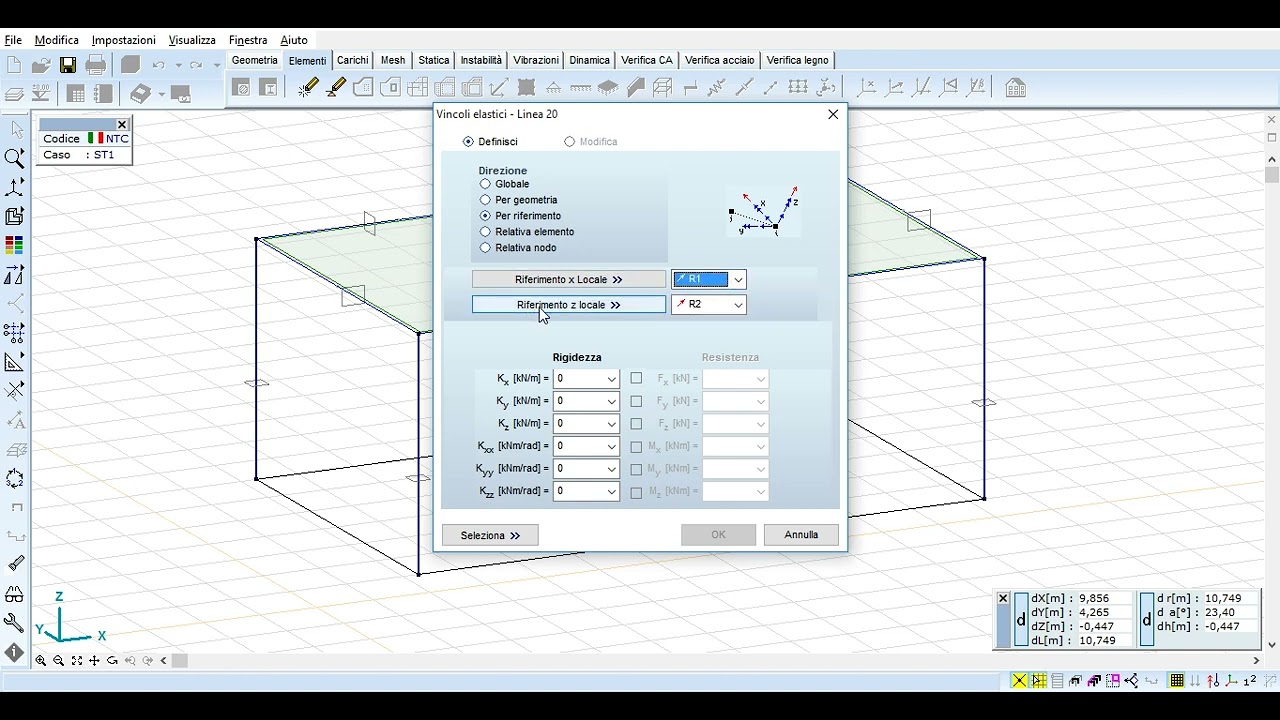This screenshot has width=1280, height=720.
Task: Switch to the Carichi tab
Action: coord(352,60)
